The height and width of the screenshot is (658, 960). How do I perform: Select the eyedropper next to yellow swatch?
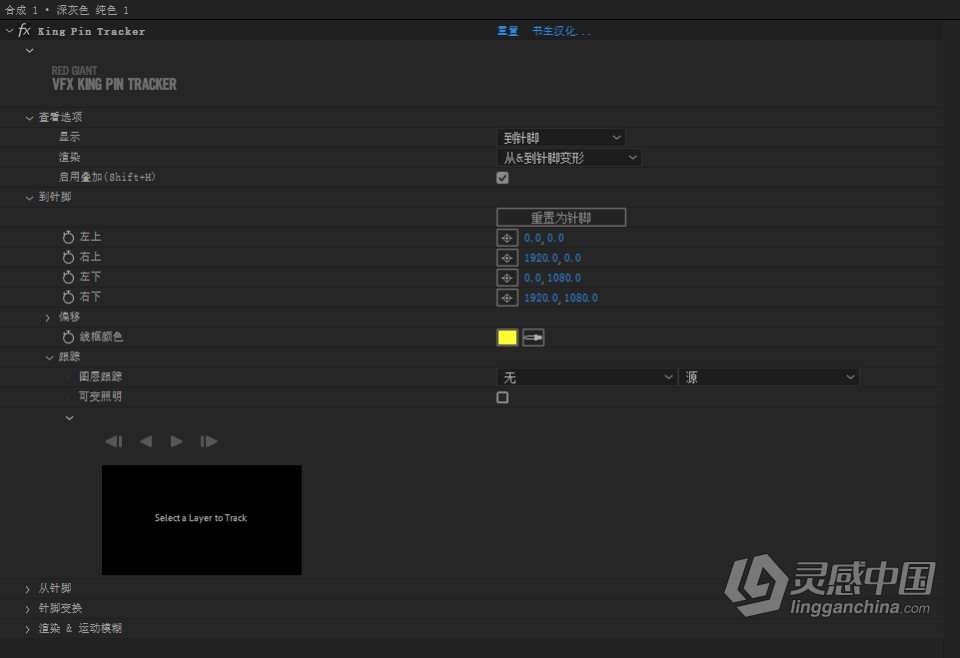(x=533, y=337)
